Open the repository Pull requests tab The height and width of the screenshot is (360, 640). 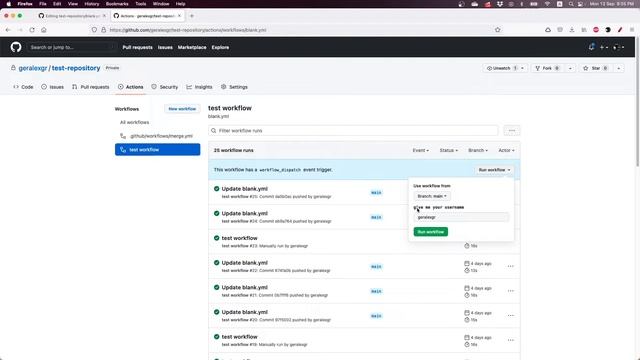(x=91, y=87)
